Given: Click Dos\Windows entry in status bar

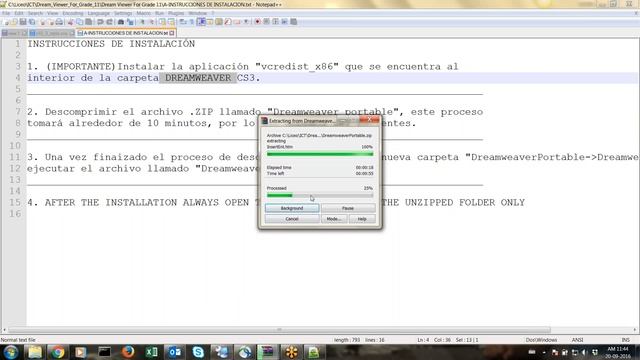Looking at the screenshot, I should pyautogui.click(x=541, y=340).
